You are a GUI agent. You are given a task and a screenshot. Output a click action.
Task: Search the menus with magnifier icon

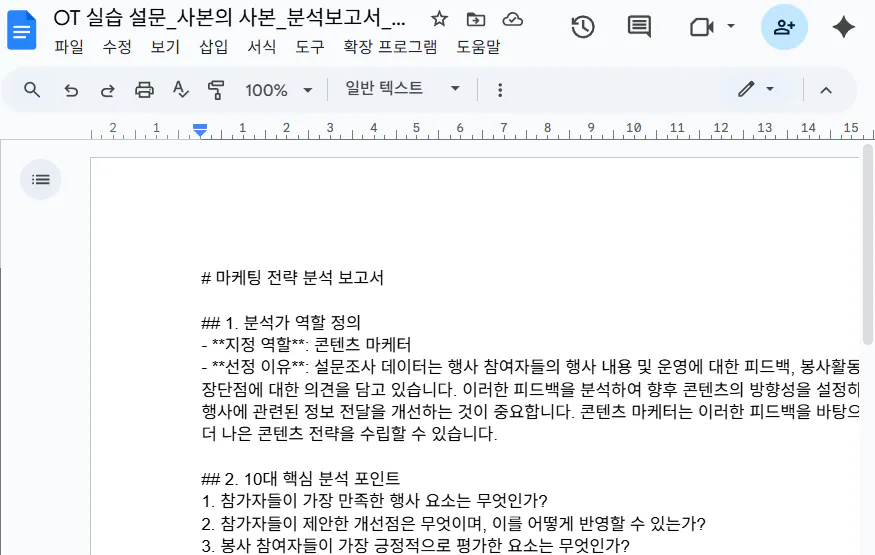pyautogui.click(x=32, y=89)
